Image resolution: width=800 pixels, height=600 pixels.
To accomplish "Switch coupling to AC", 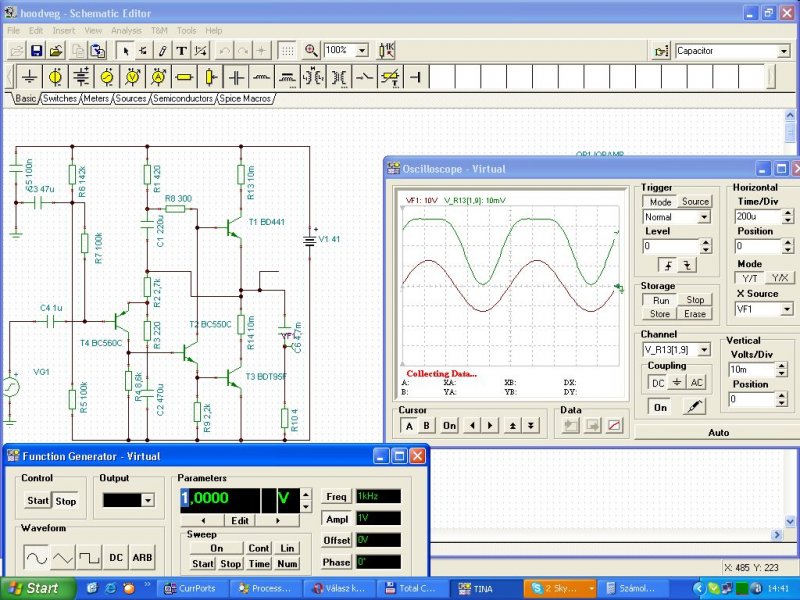I will pyautogui.click(x=697, y=383).
